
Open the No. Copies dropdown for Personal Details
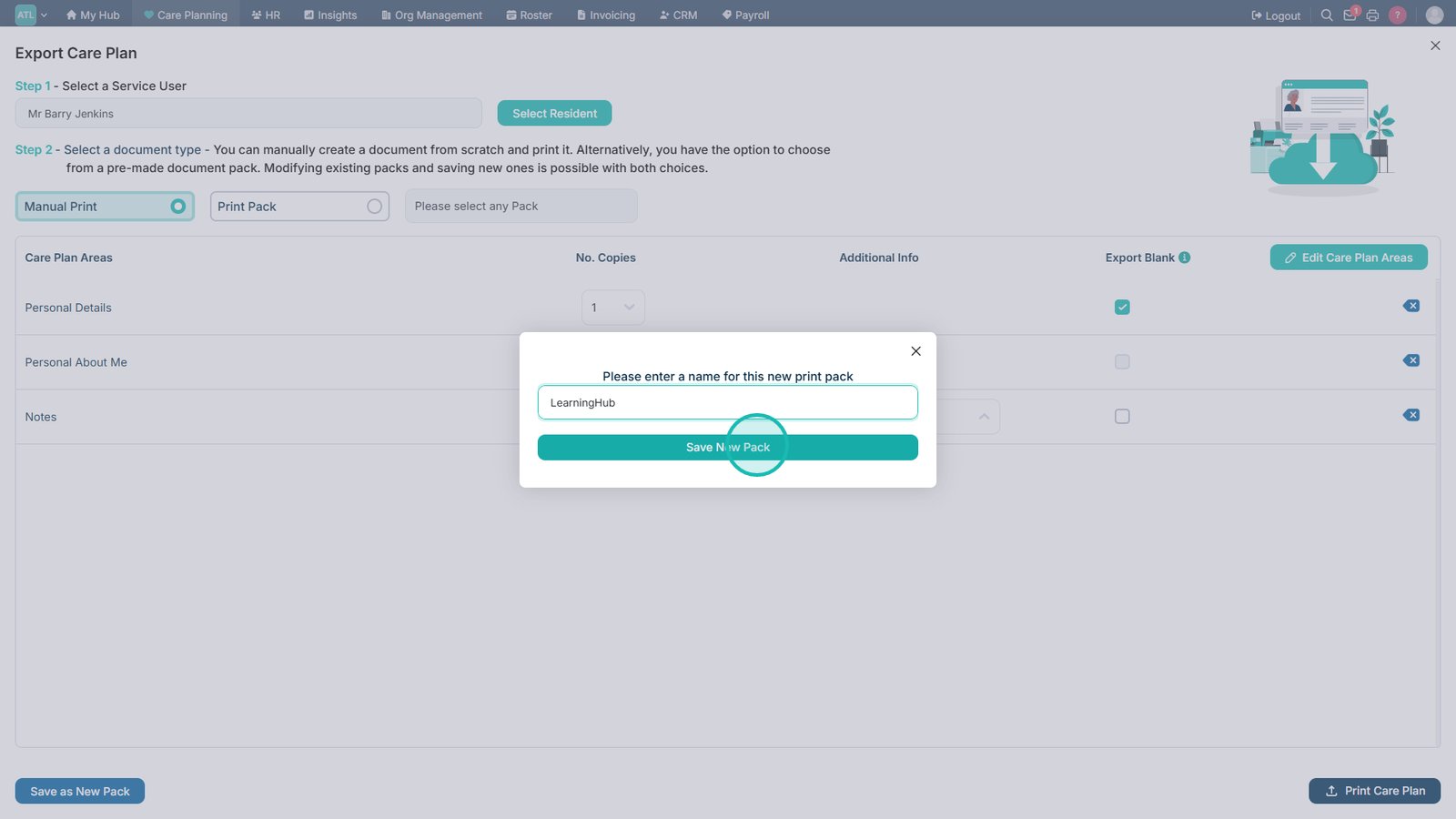click(x=613, y=308)
